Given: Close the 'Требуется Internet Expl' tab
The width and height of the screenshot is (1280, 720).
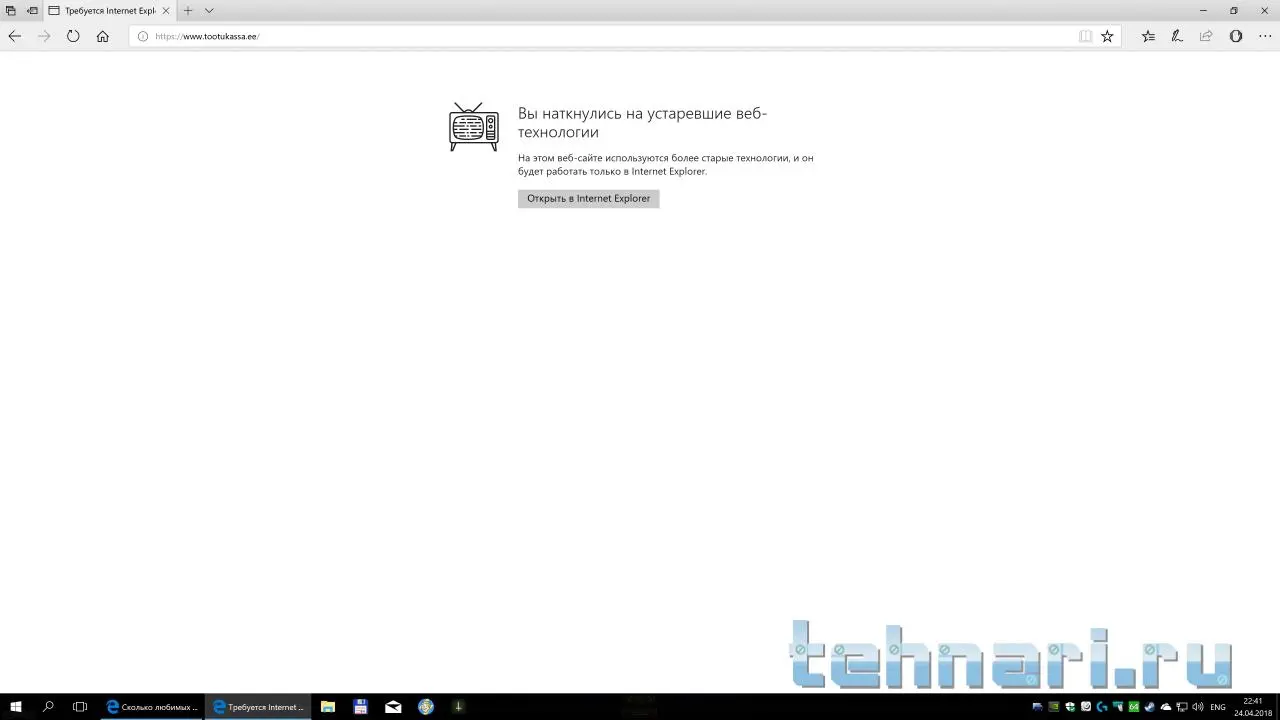Looking at the screenshot, I should point(166,10).
